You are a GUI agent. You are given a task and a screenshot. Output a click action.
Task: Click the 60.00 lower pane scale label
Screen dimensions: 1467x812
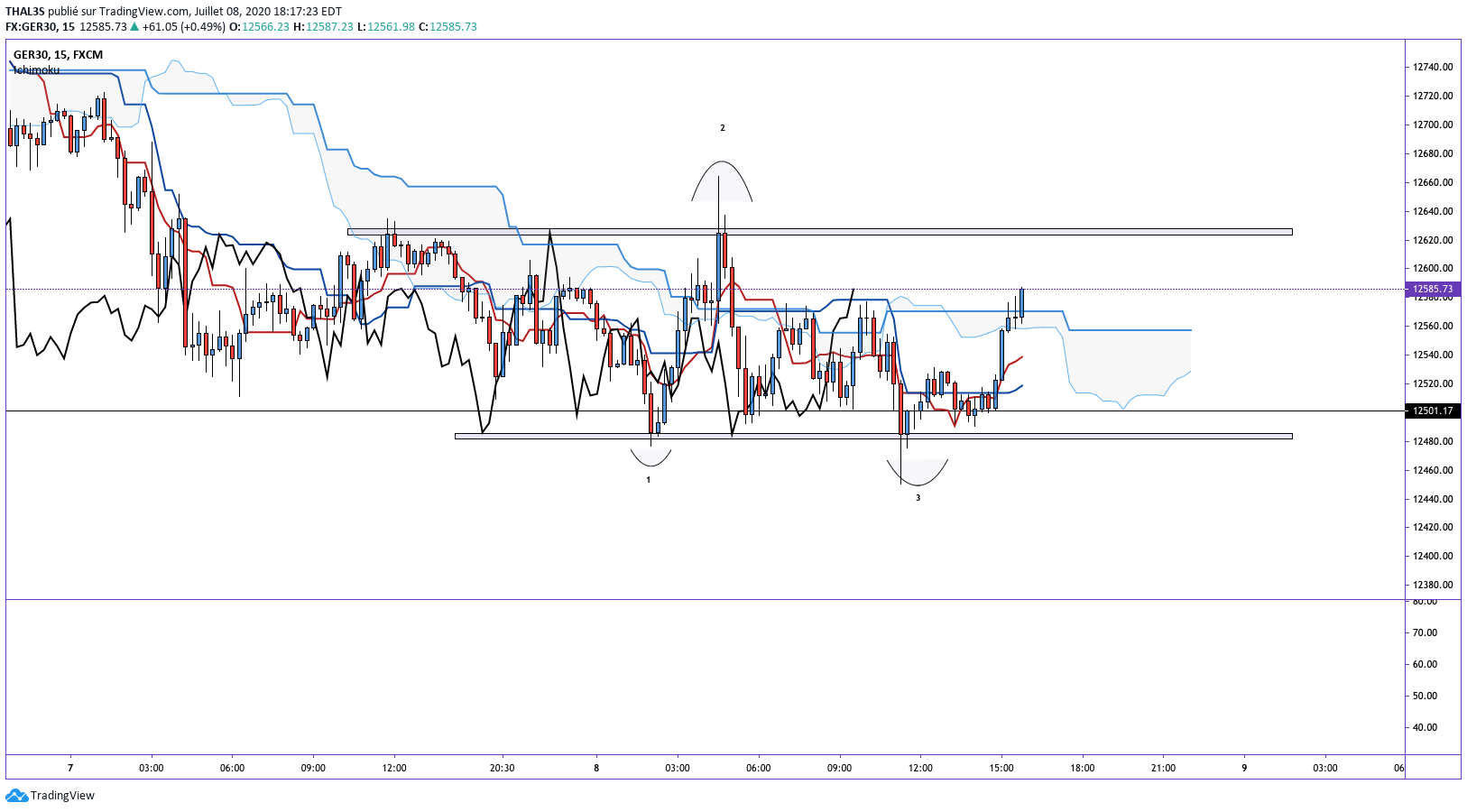tap(1425, 664)
